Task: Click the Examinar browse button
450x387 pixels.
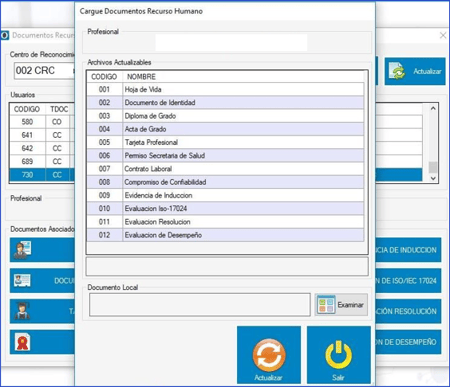Action: [x=341, y=305]
